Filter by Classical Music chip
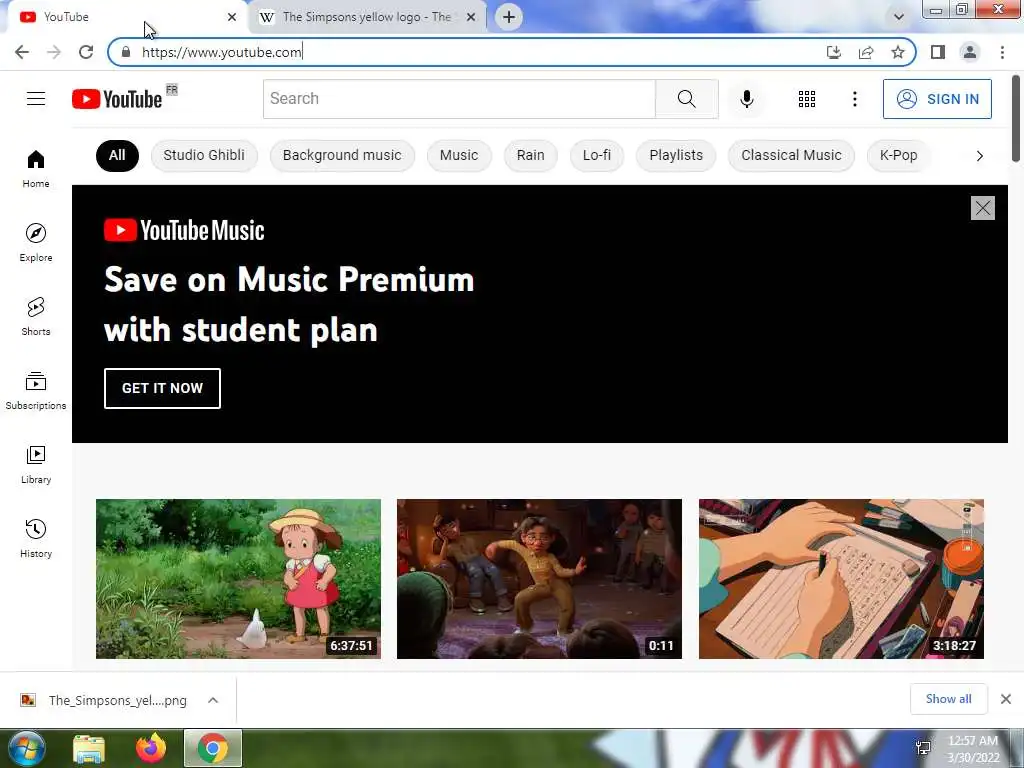This screenshot has width=1024, height=768. [791, 155]
